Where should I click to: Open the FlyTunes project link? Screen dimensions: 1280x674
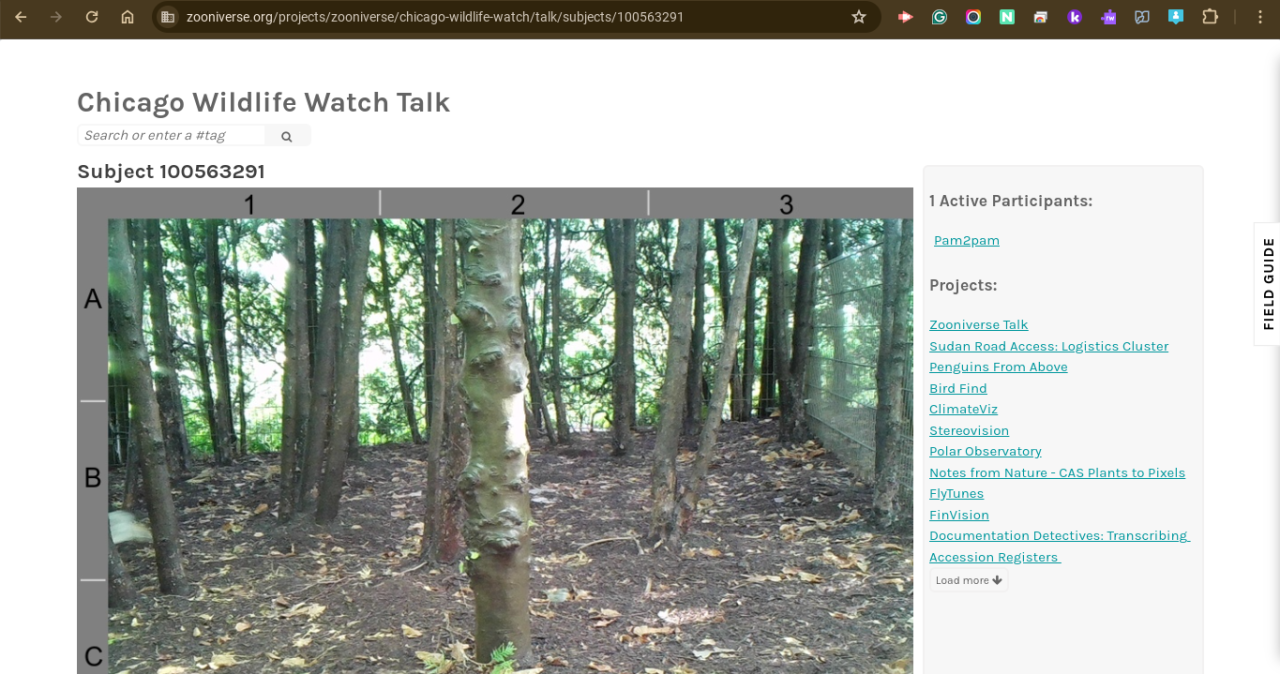point(956,494)
